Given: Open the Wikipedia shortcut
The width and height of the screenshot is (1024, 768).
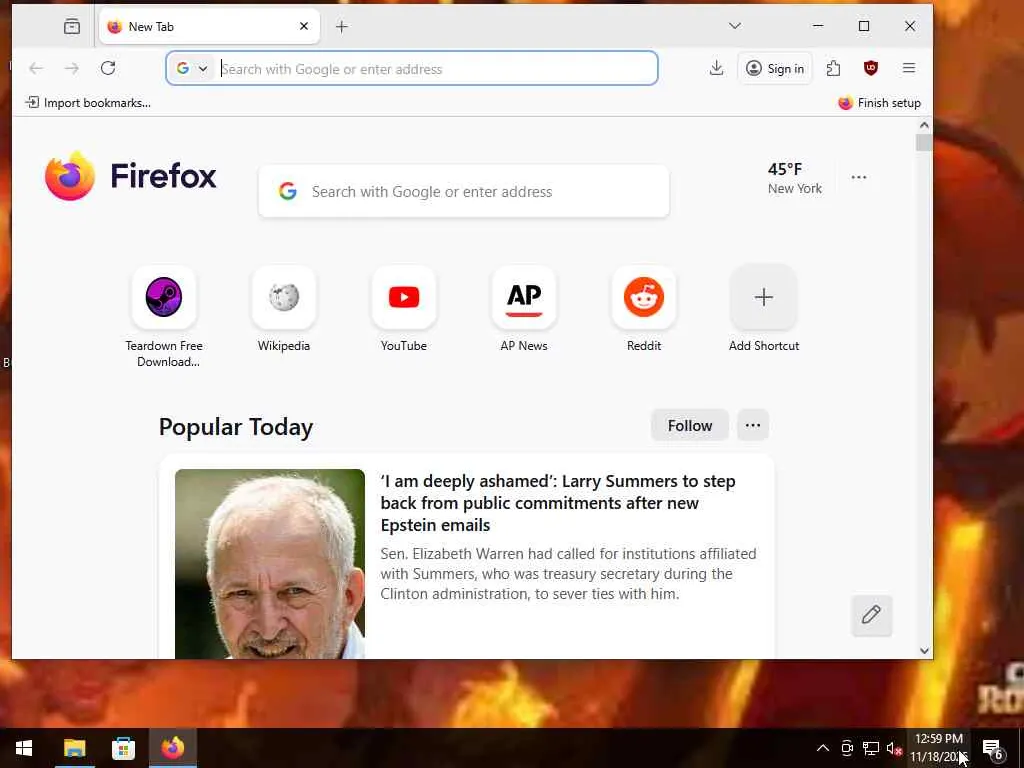Looking at the screenshot, I should click(x=283, y=310).
